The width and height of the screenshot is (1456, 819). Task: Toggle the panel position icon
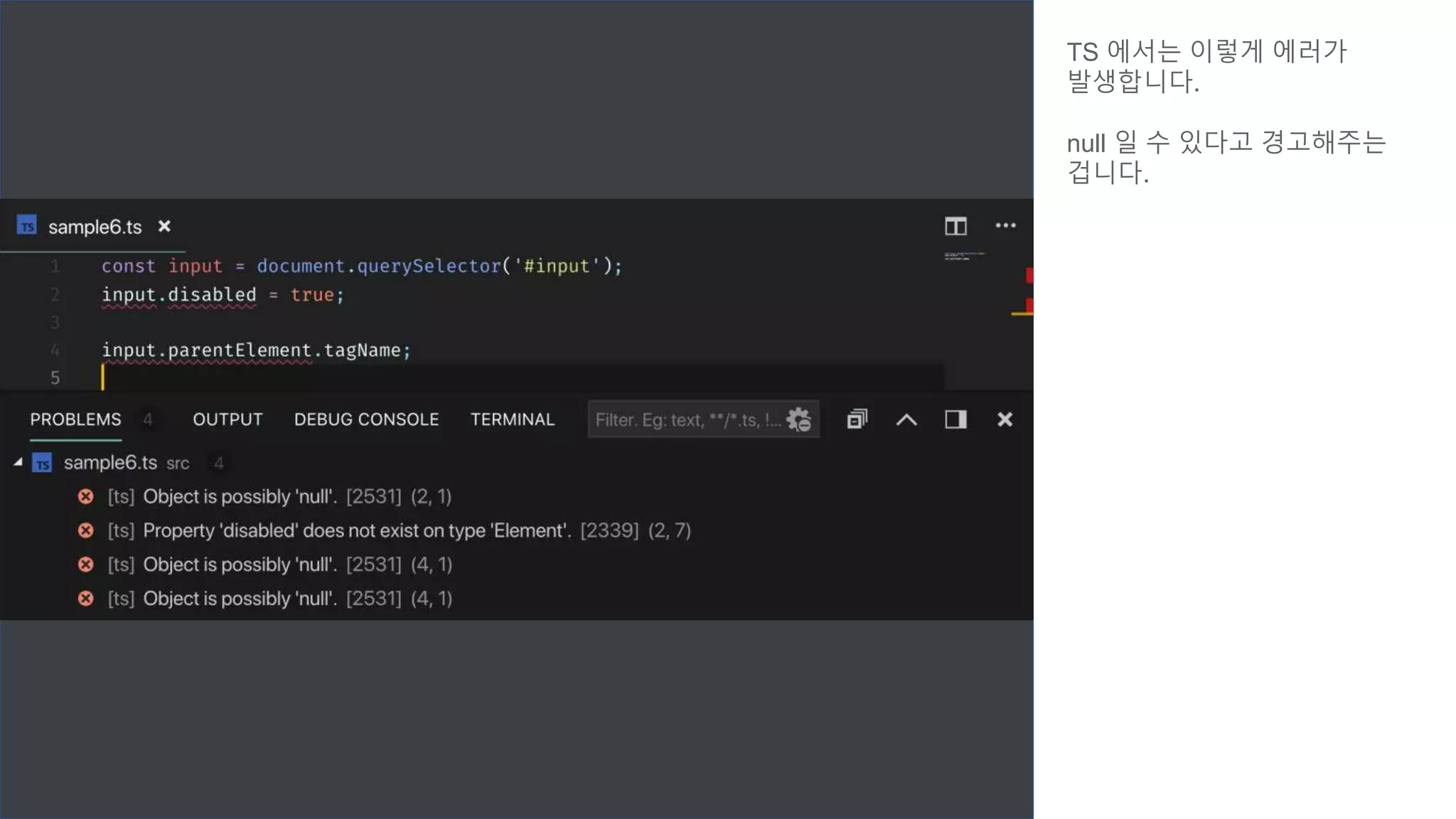pyautogui.click(x=955, y=419)
